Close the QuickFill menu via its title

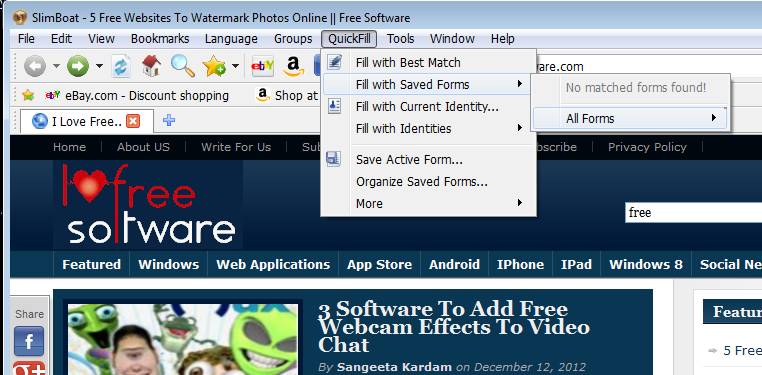pyautogui.click(x=349, y=38)
